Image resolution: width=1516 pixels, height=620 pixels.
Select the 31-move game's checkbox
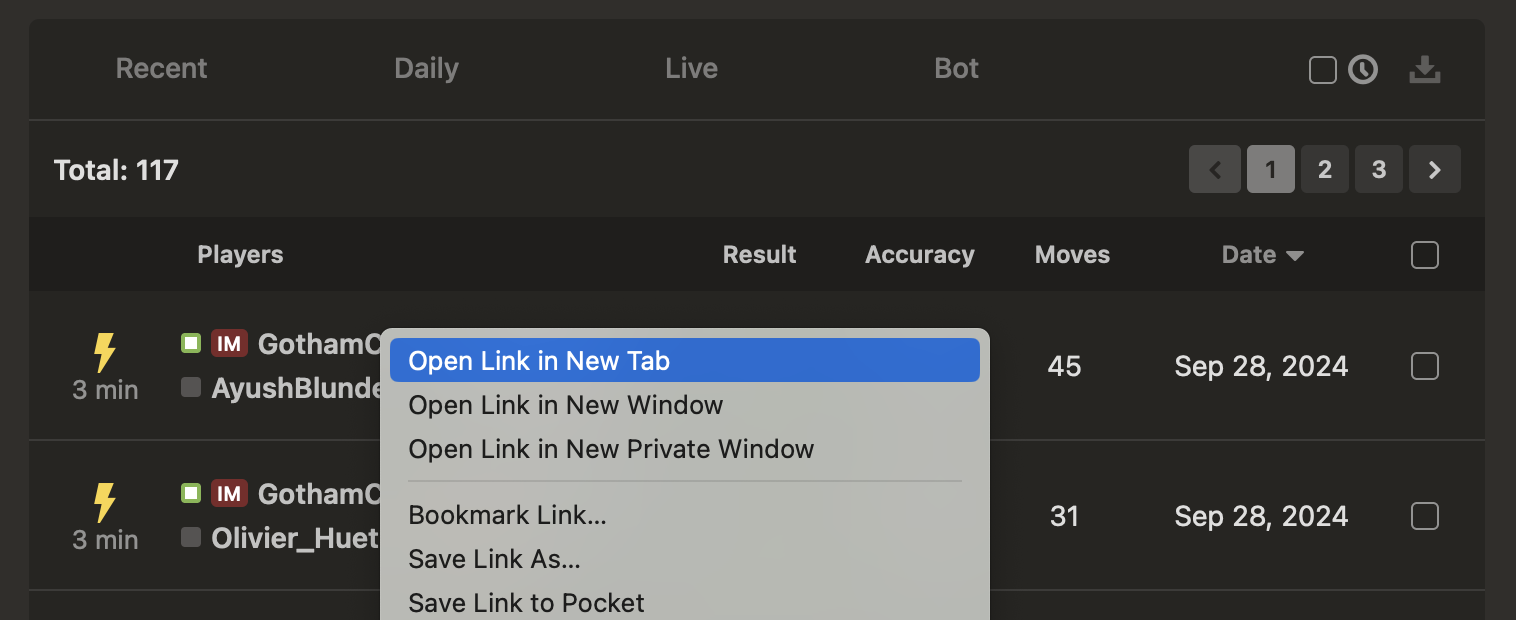click(1424, 516)
